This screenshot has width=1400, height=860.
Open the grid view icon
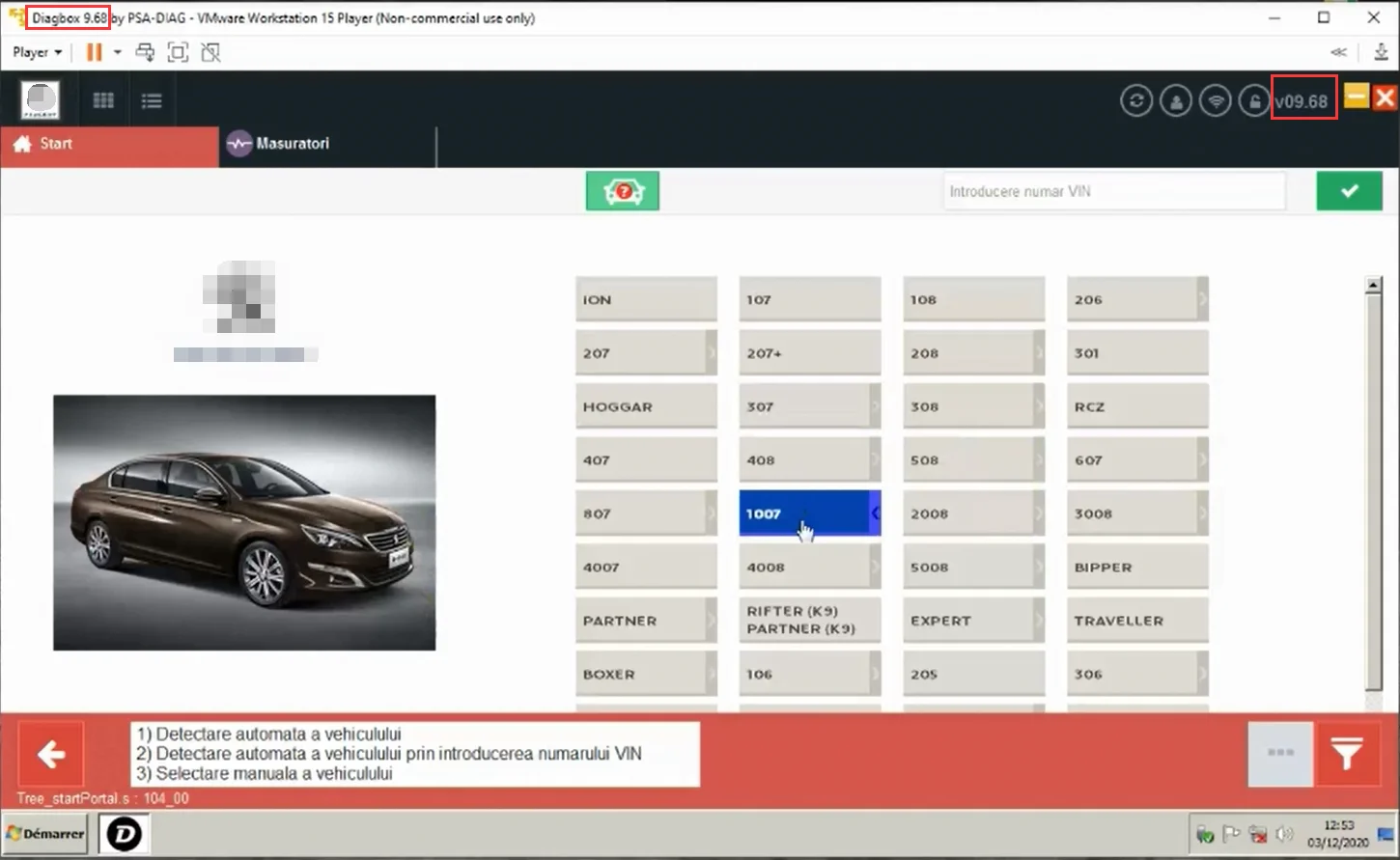tap(103, 100)
